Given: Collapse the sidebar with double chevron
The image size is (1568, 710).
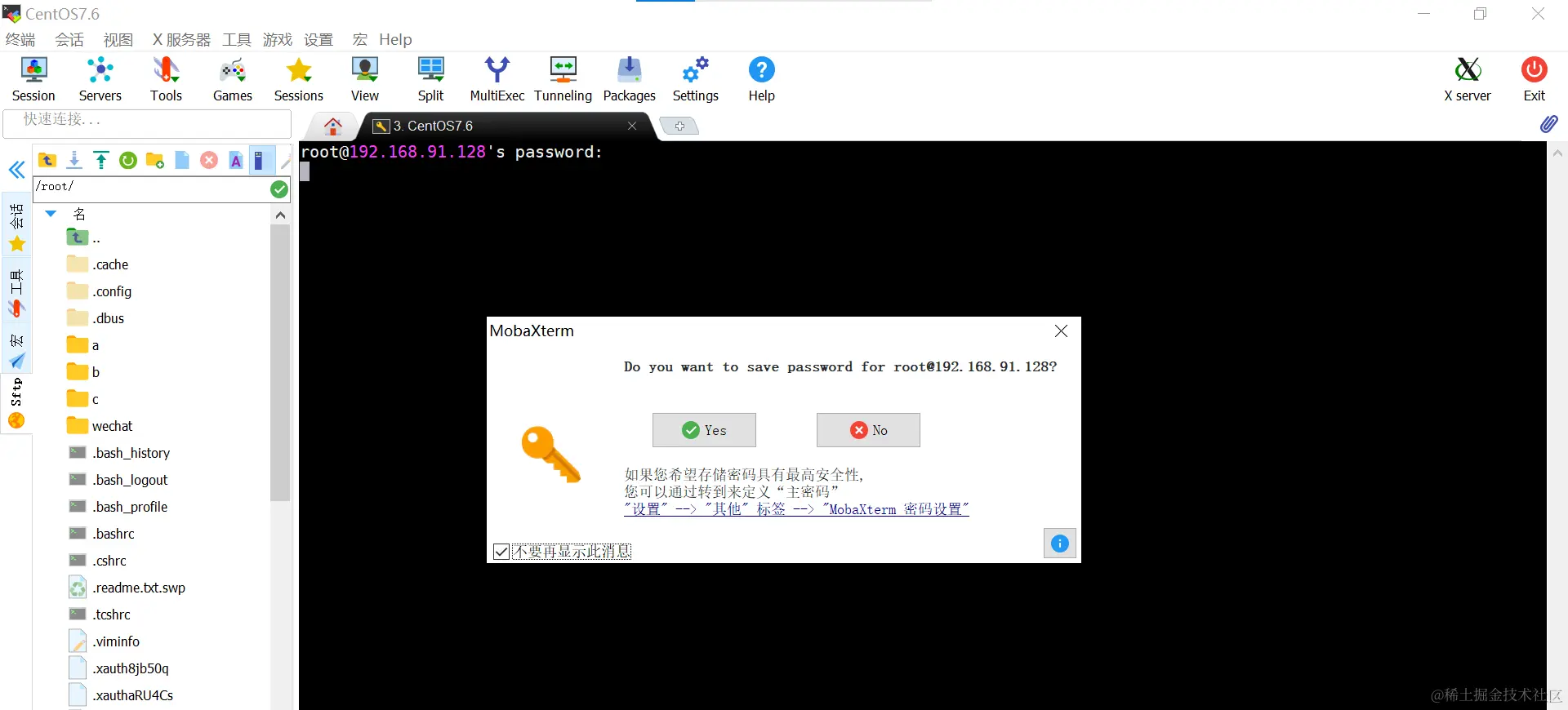Looking at the screenshot, I should (16, 170).
